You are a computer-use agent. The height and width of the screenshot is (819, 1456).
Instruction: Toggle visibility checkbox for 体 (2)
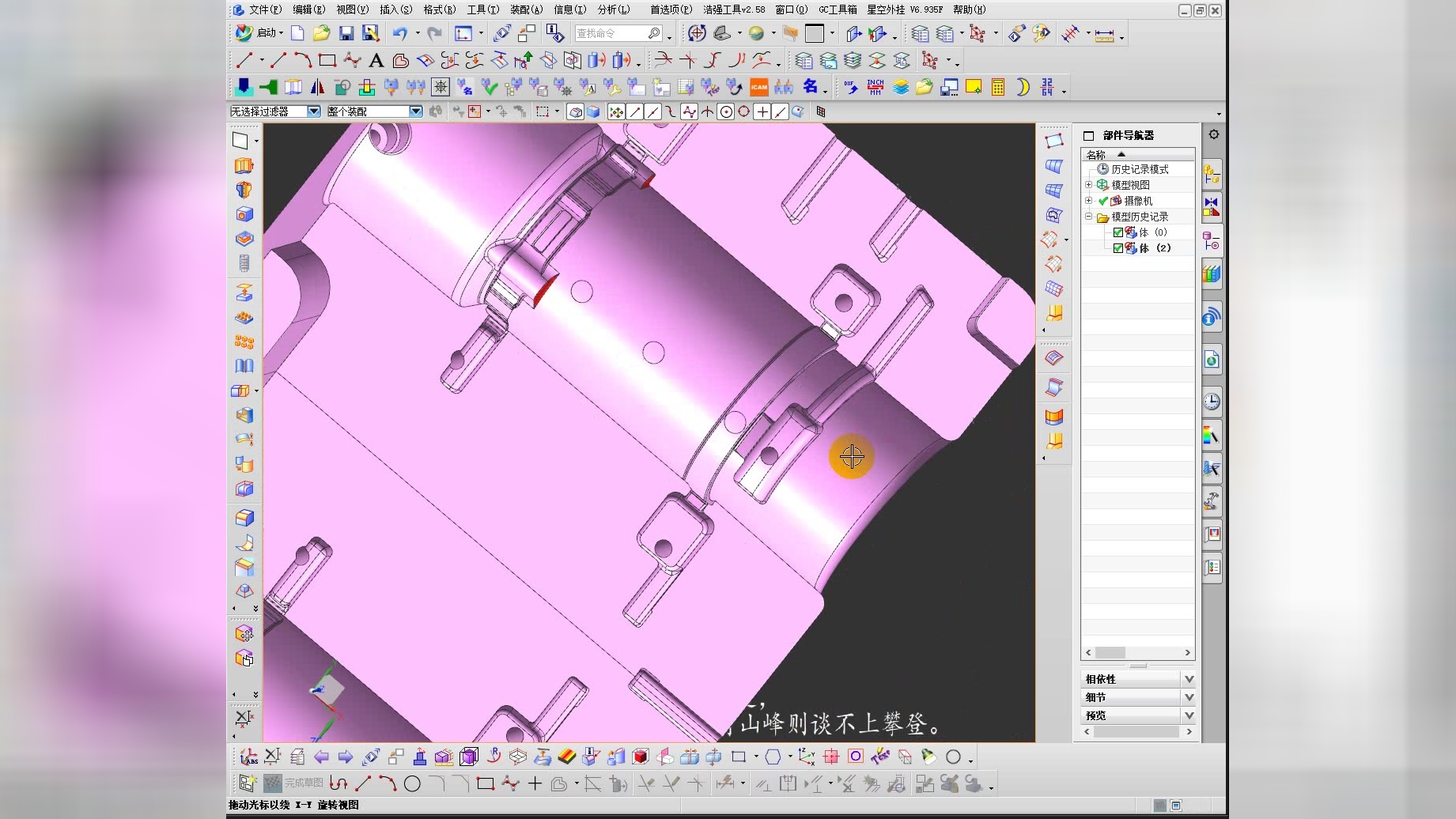pos(1118,248)
